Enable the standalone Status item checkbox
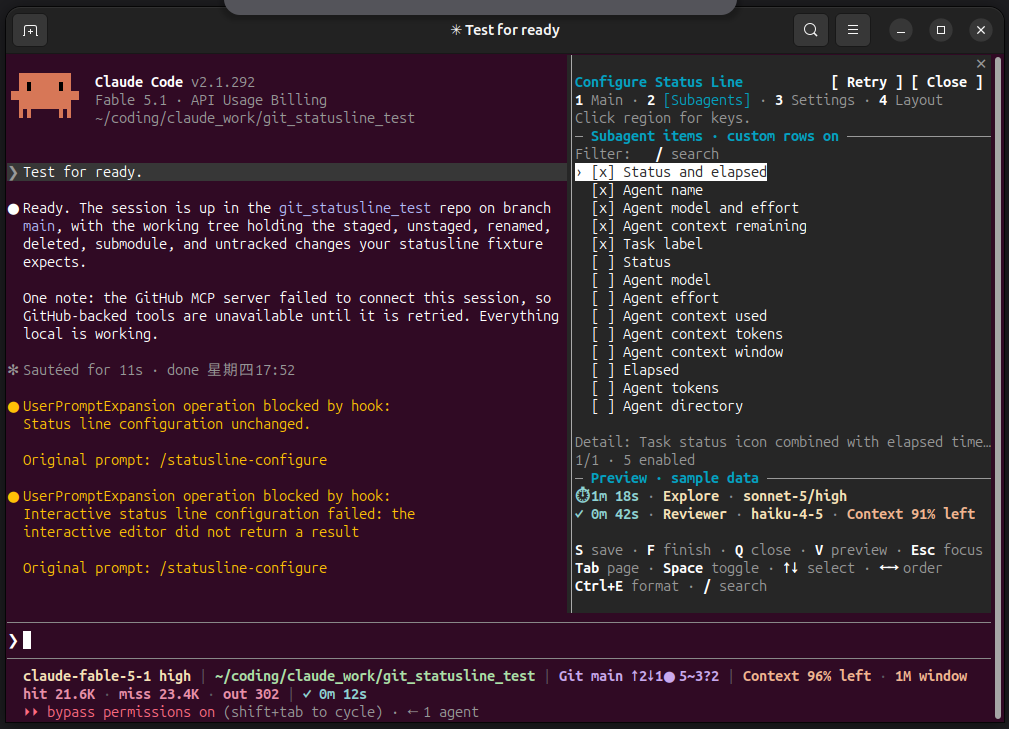1009x729 pixels. click(x=603, y=263)
